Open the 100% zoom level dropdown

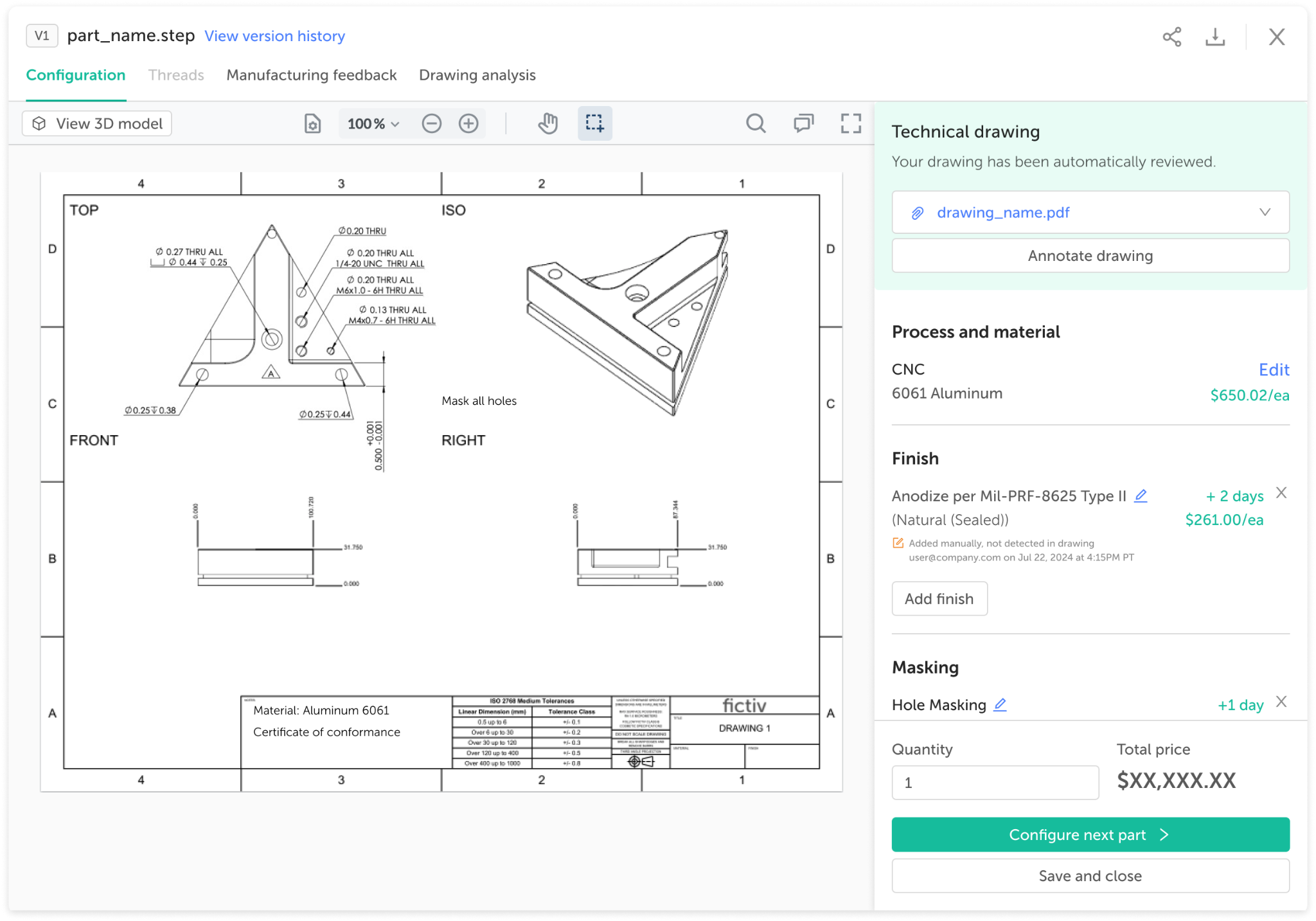[373, 123]
